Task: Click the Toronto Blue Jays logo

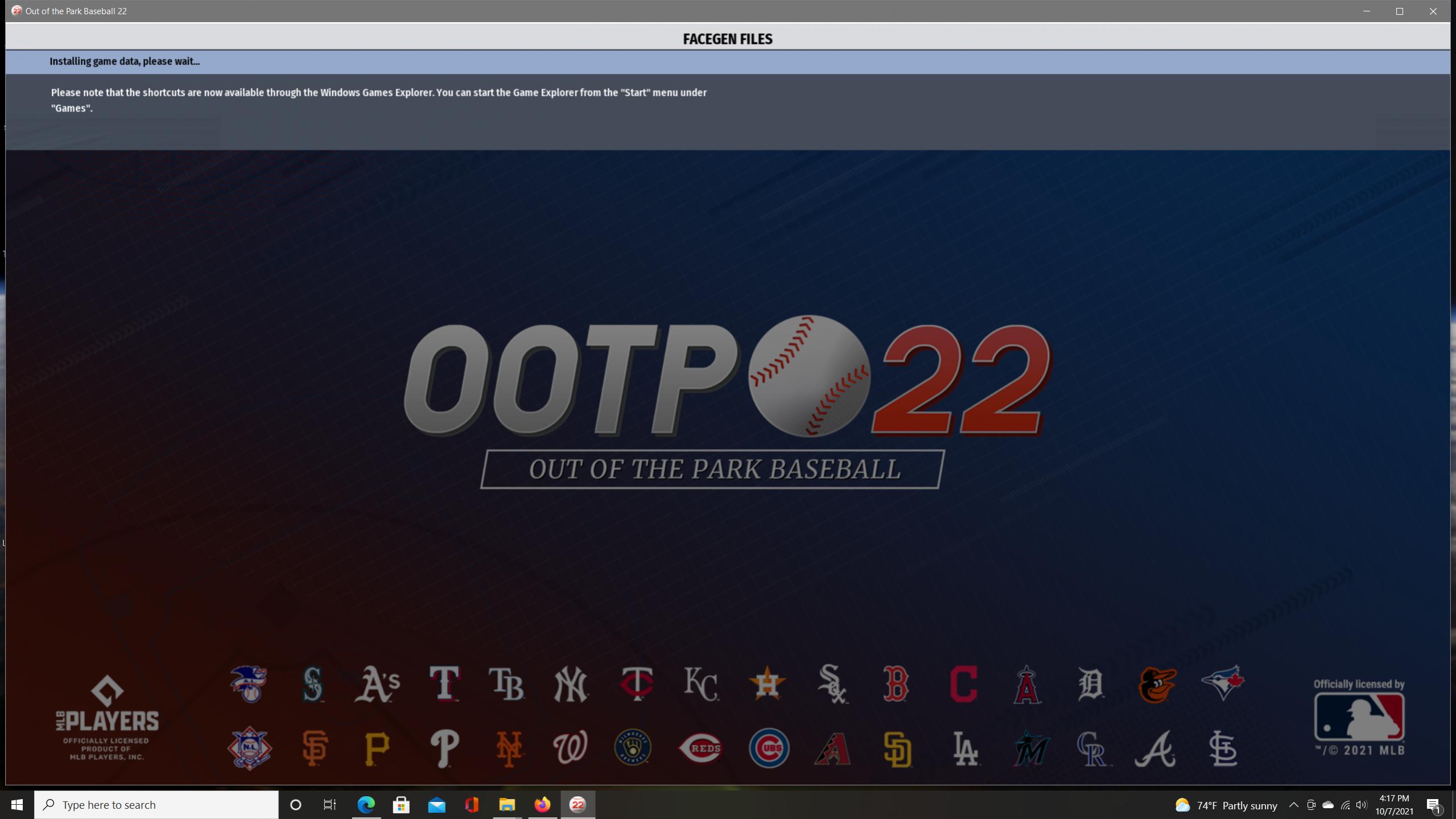Action: point(1223,682)
